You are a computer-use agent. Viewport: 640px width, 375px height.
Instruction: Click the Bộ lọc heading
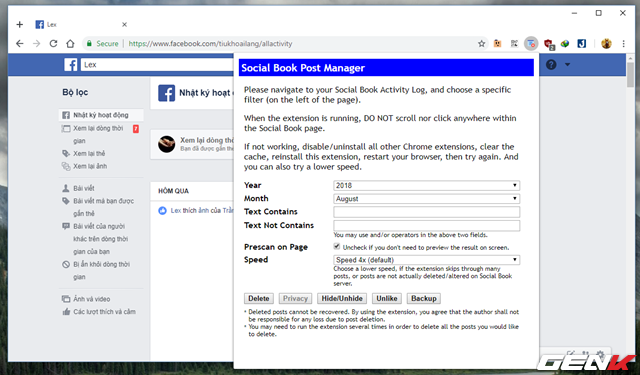tap(75, 92)
